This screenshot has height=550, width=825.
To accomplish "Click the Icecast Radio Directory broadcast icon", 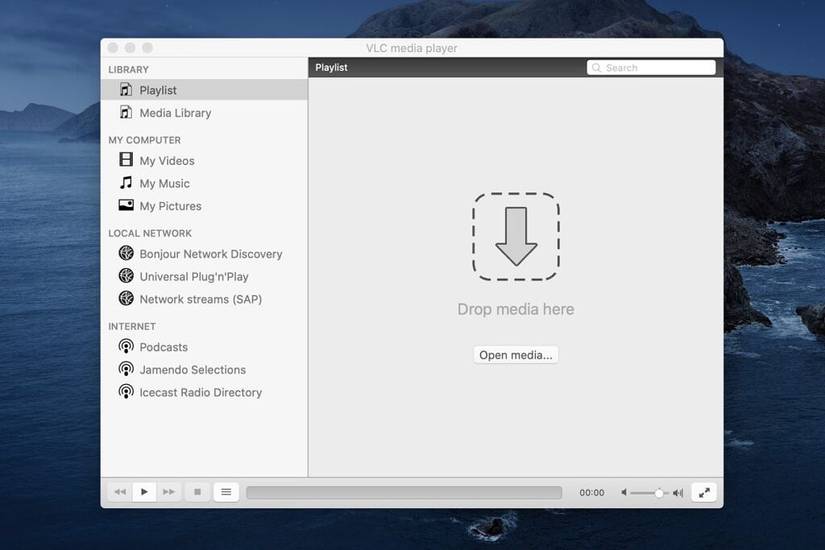I will click(x=126, y=392).
